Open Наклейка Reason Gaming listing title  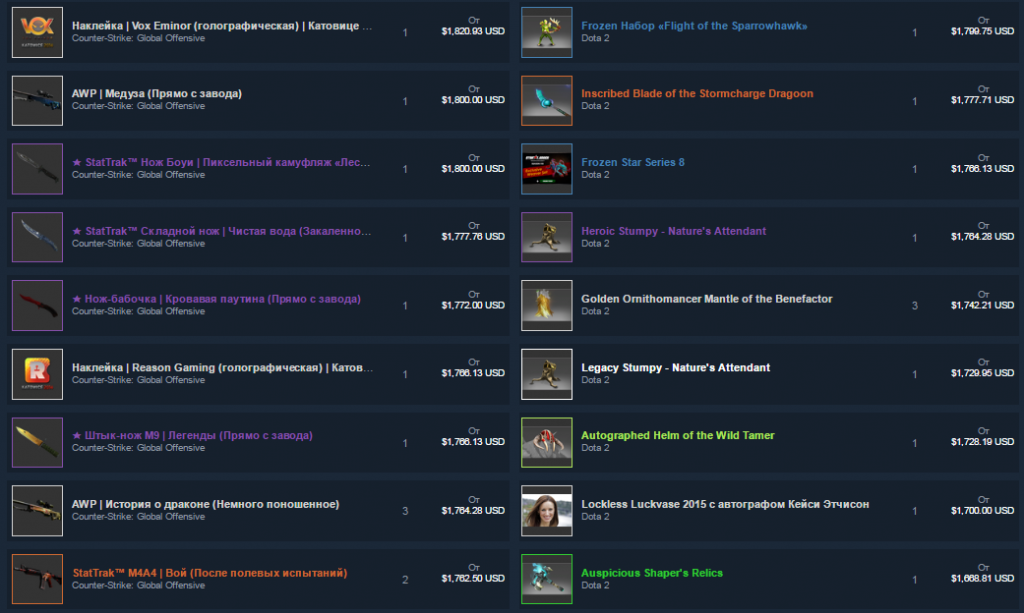click(x=223, y=368)
